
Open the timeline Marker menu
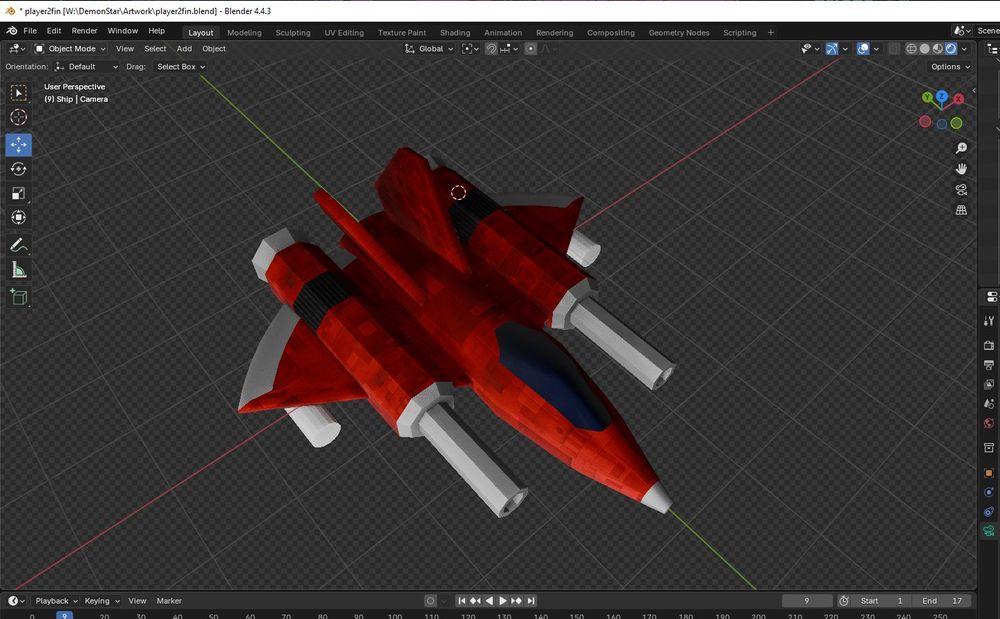[x=169, y=601]
